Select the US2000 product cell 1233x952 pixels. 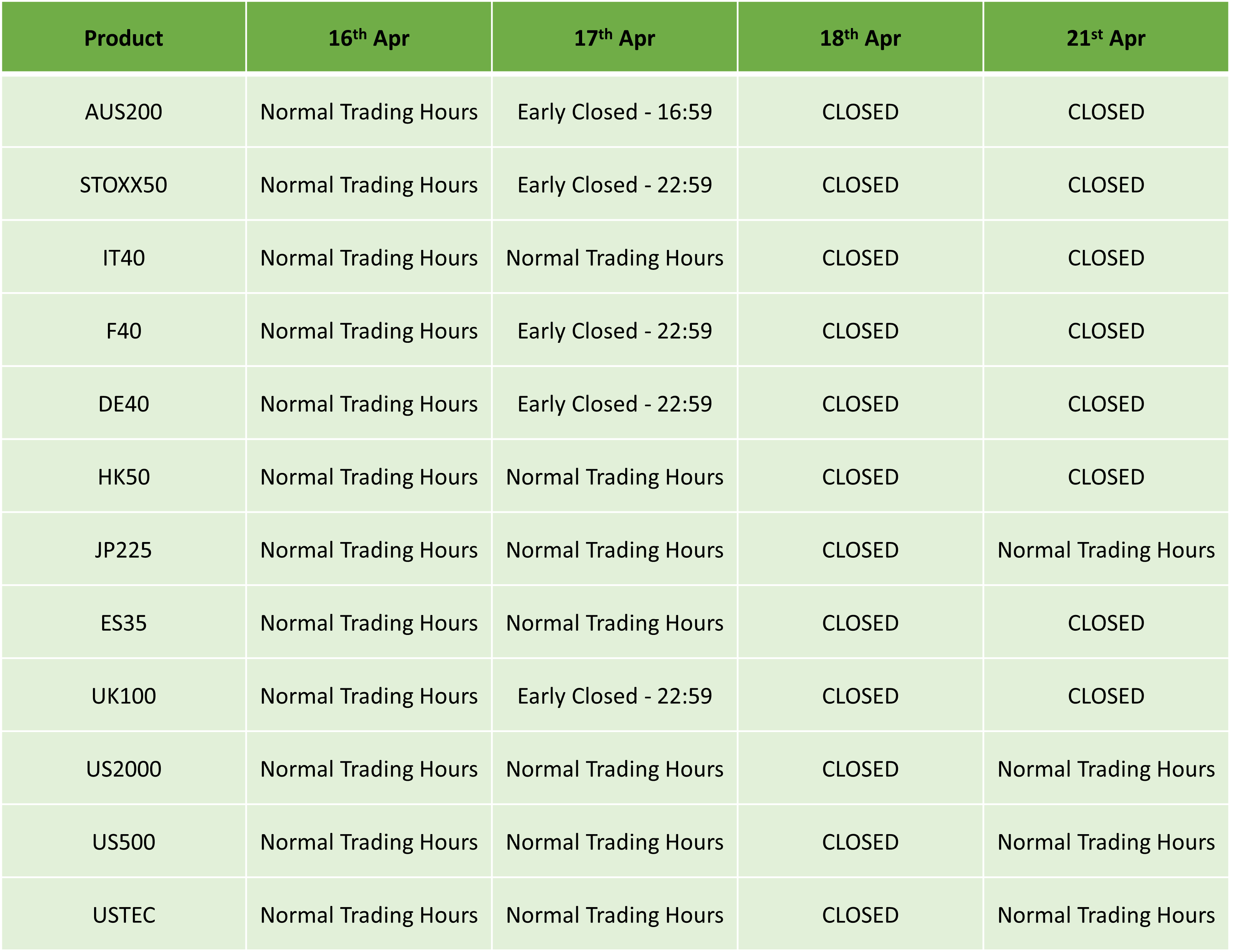coord(124,769)
